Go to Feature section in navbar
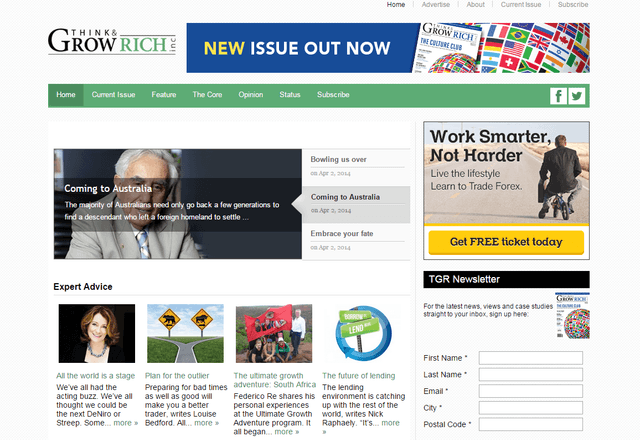 coord(164,95)
